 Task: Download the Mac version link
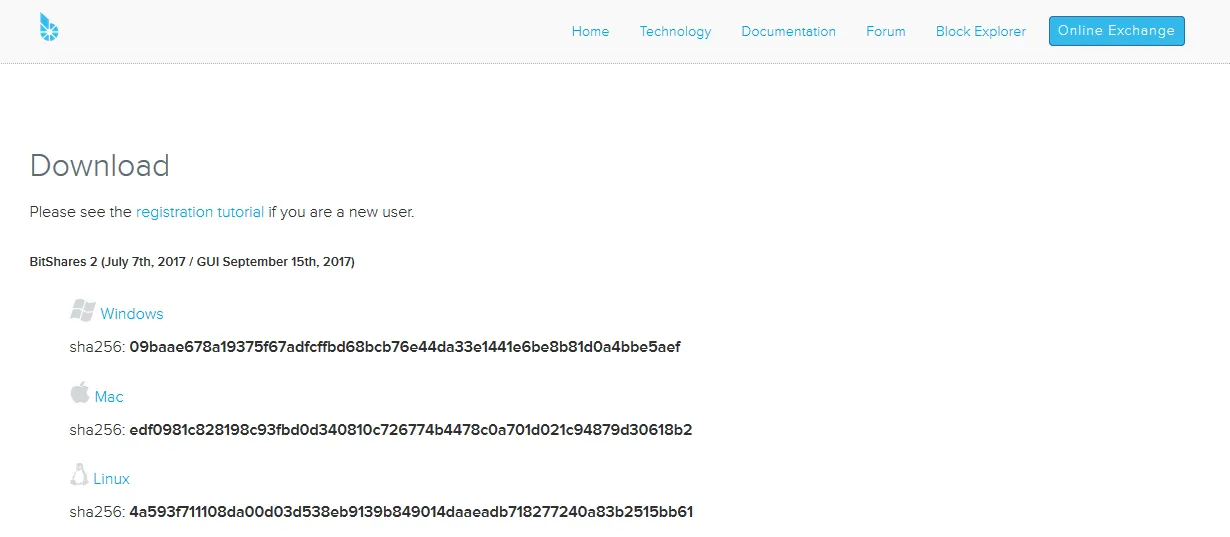[x=109, y=397]
